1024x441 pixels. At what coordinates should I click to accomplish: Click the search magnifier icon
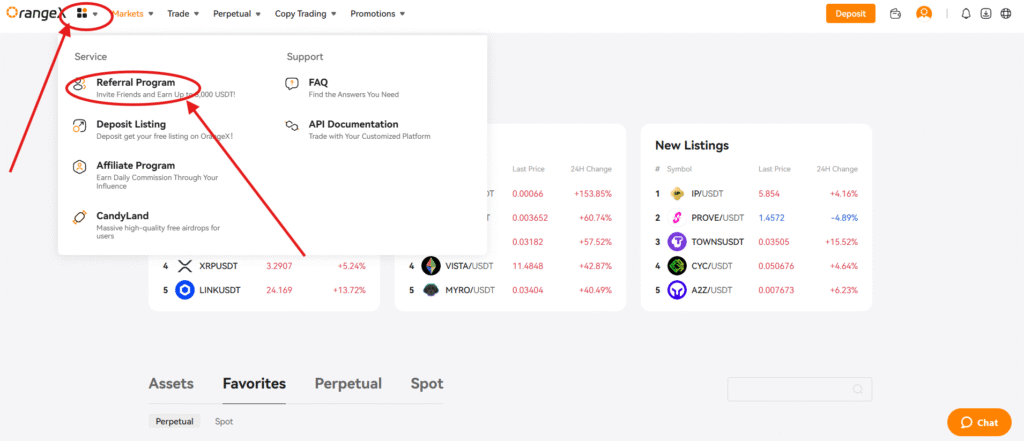coord(857,389)
